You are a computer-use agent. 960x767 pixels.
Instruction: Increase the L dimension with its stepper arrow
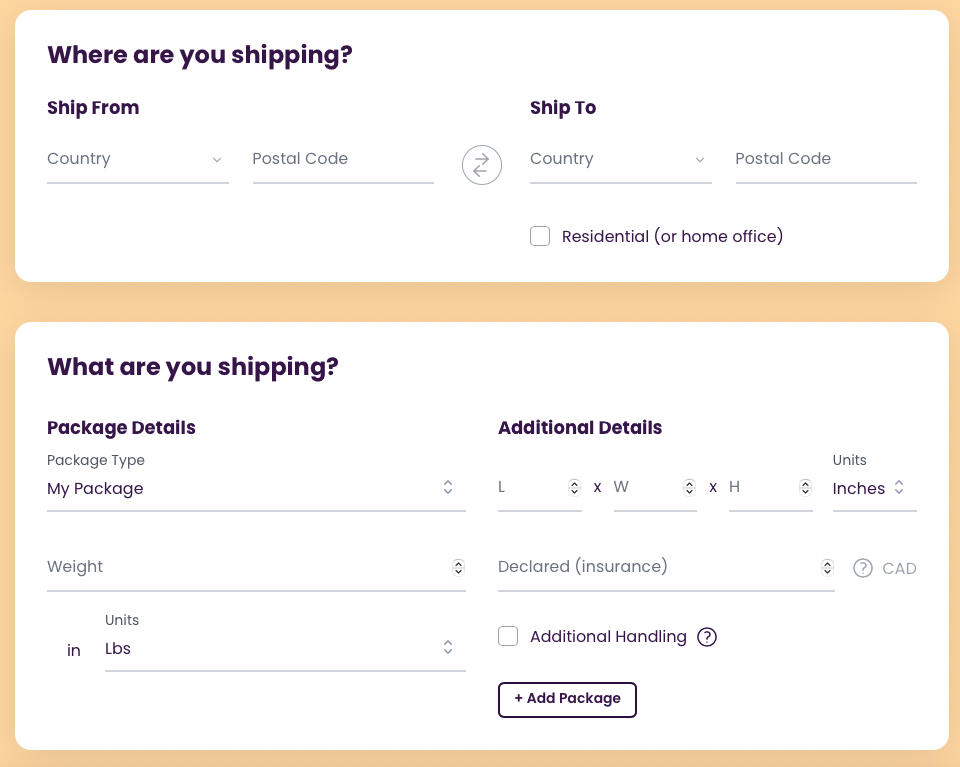(574, 484)
